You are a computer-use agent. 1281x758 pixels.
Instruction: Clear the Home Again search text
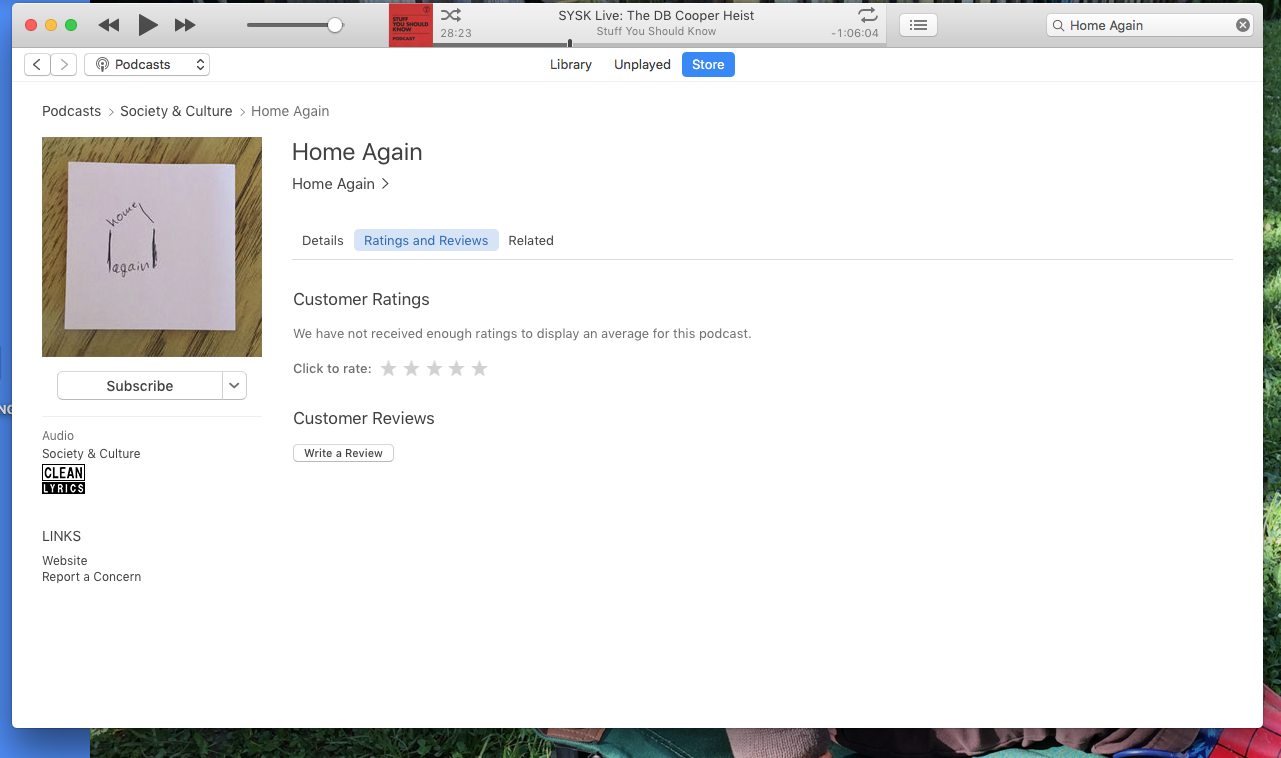(1242, 25)
